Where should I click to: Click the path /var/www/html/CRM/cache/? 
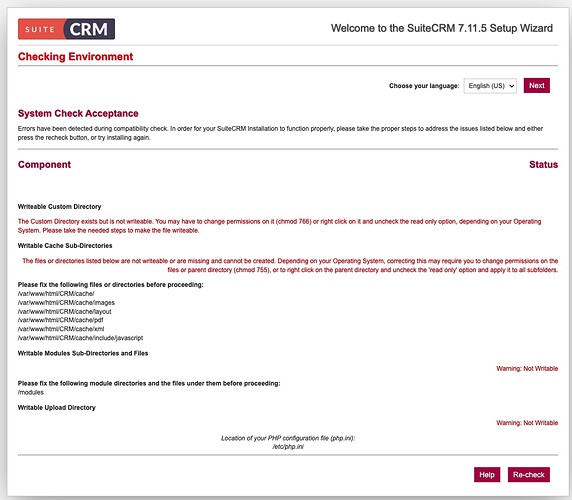click(56, 294)
